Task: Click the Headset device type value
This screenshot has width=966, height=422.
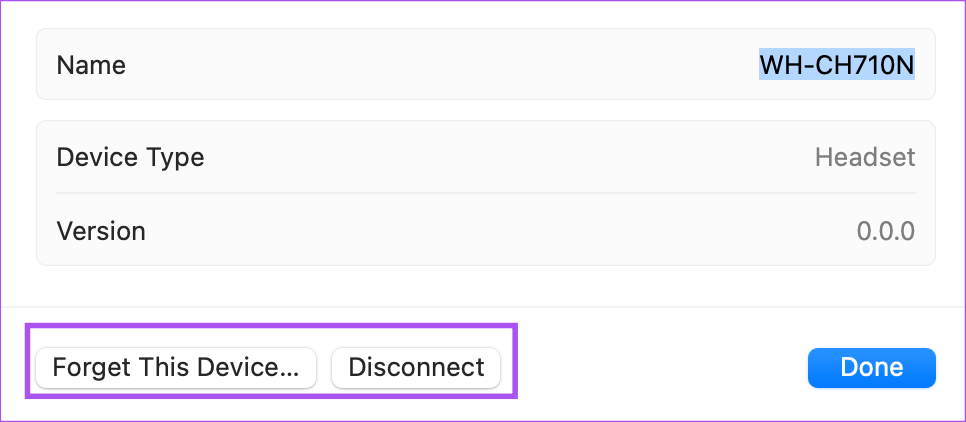Action: click(865, 157)
